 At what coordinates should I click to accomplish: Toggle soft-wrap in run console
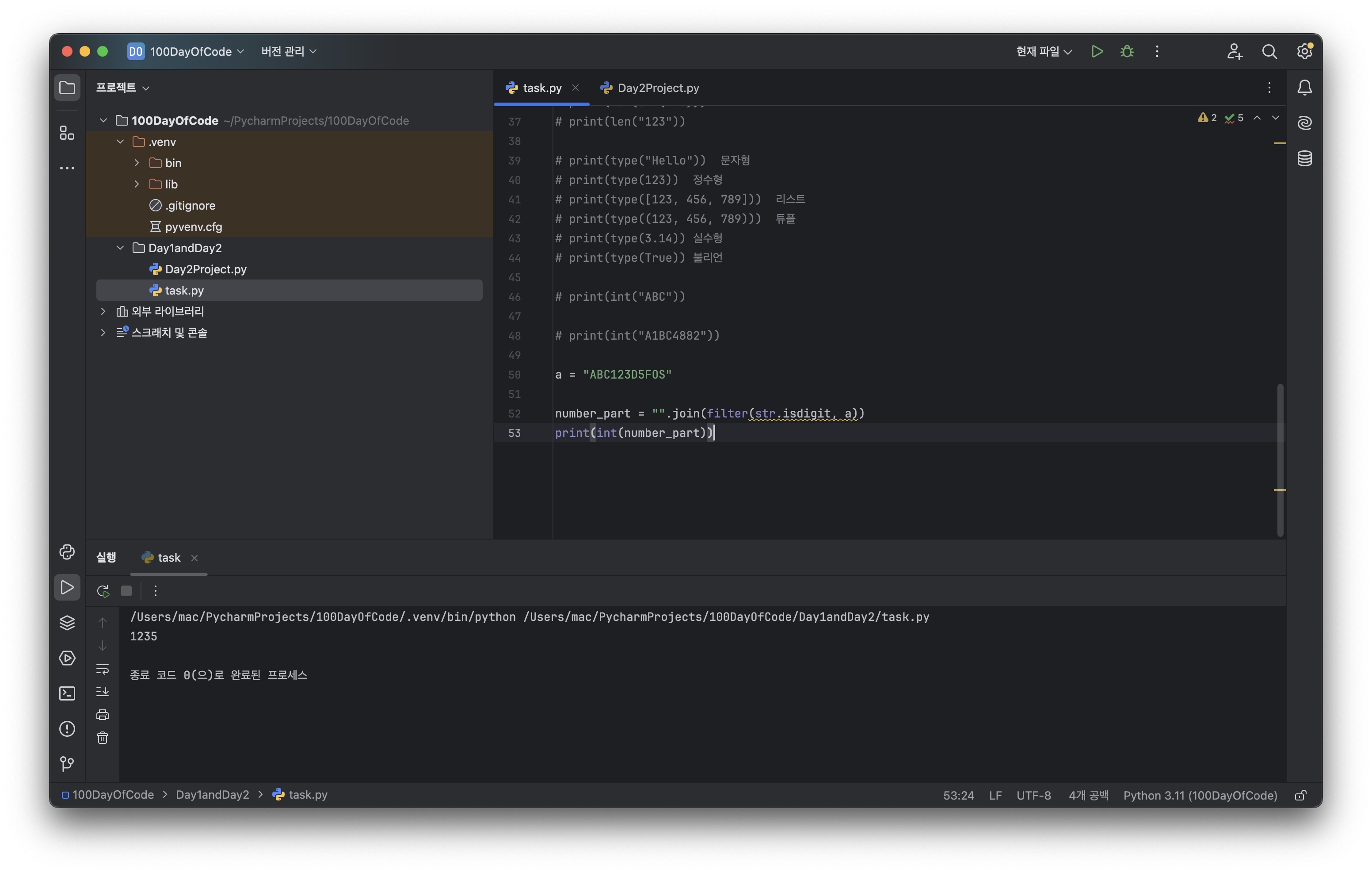[x=103, y=668]
